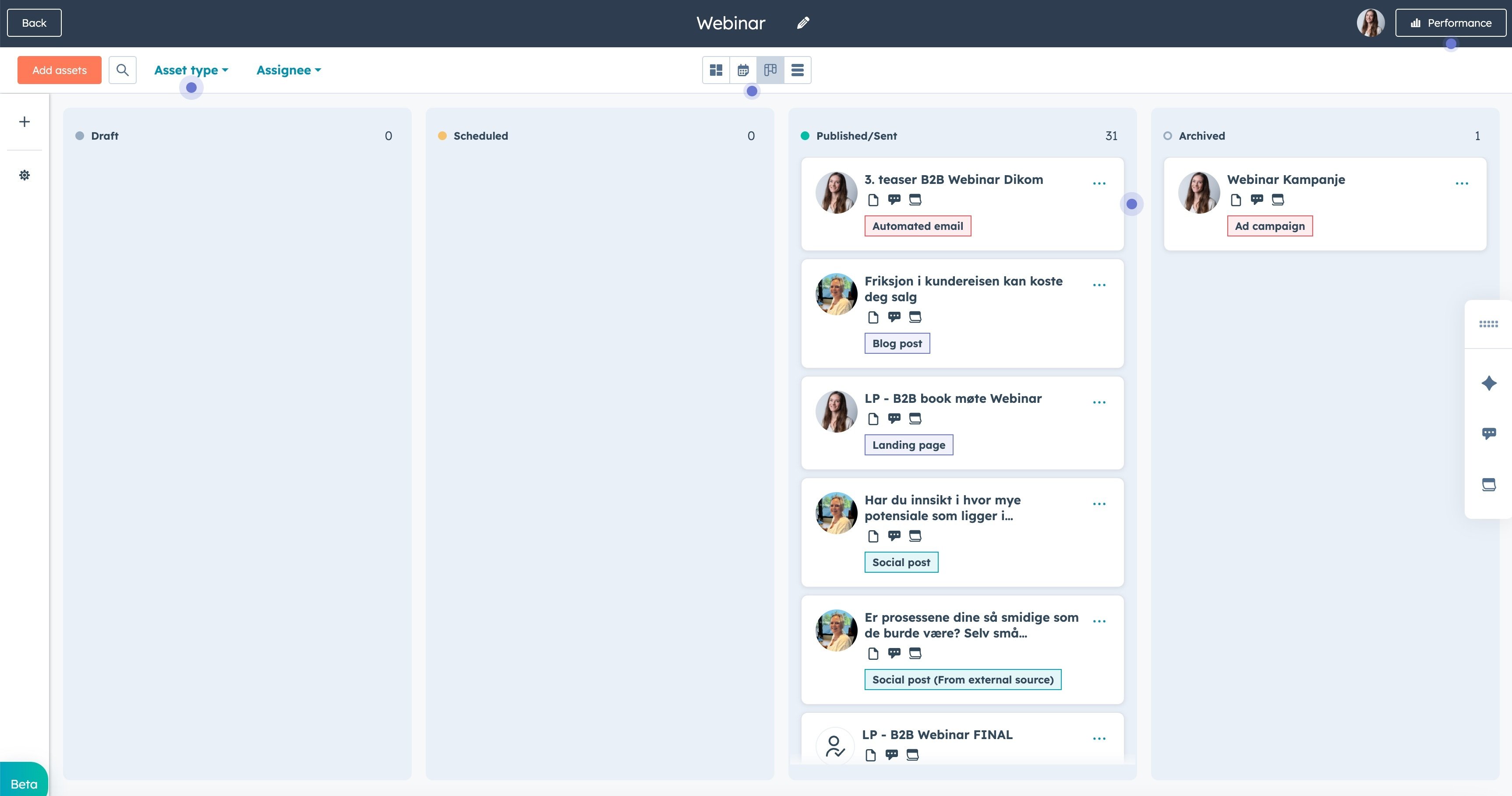Switch to list view layout
Screen dimensions: 1512x796
click(x=797, y=70)
